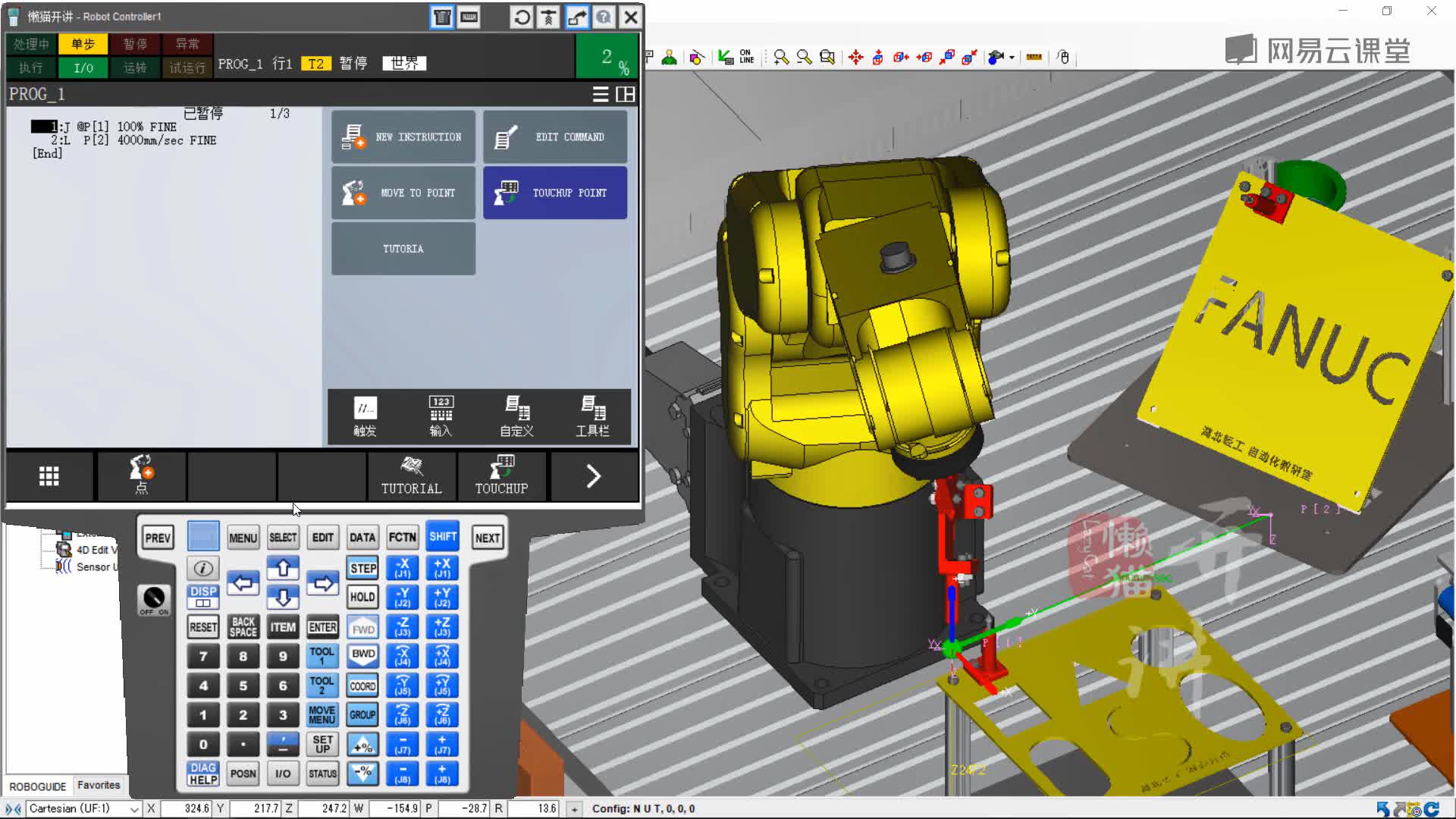Open the hamburger menu beside PROG_1

point(600,94)
